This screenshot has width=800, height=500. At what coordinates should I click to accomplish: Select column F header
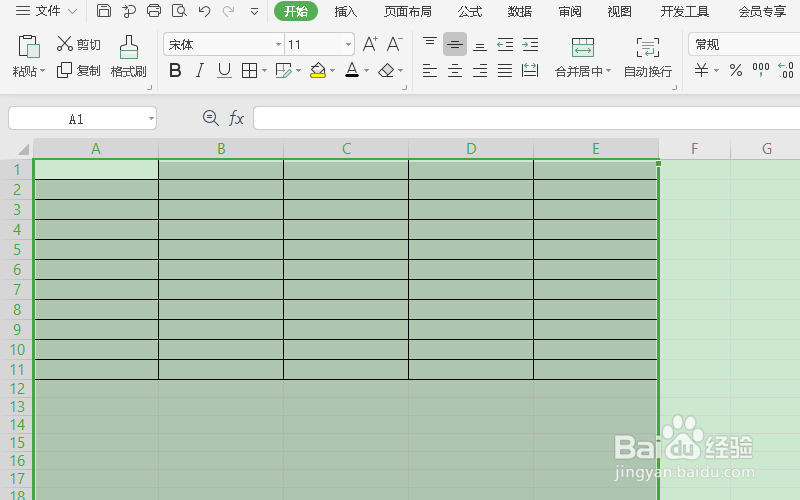tap(694, 148)
